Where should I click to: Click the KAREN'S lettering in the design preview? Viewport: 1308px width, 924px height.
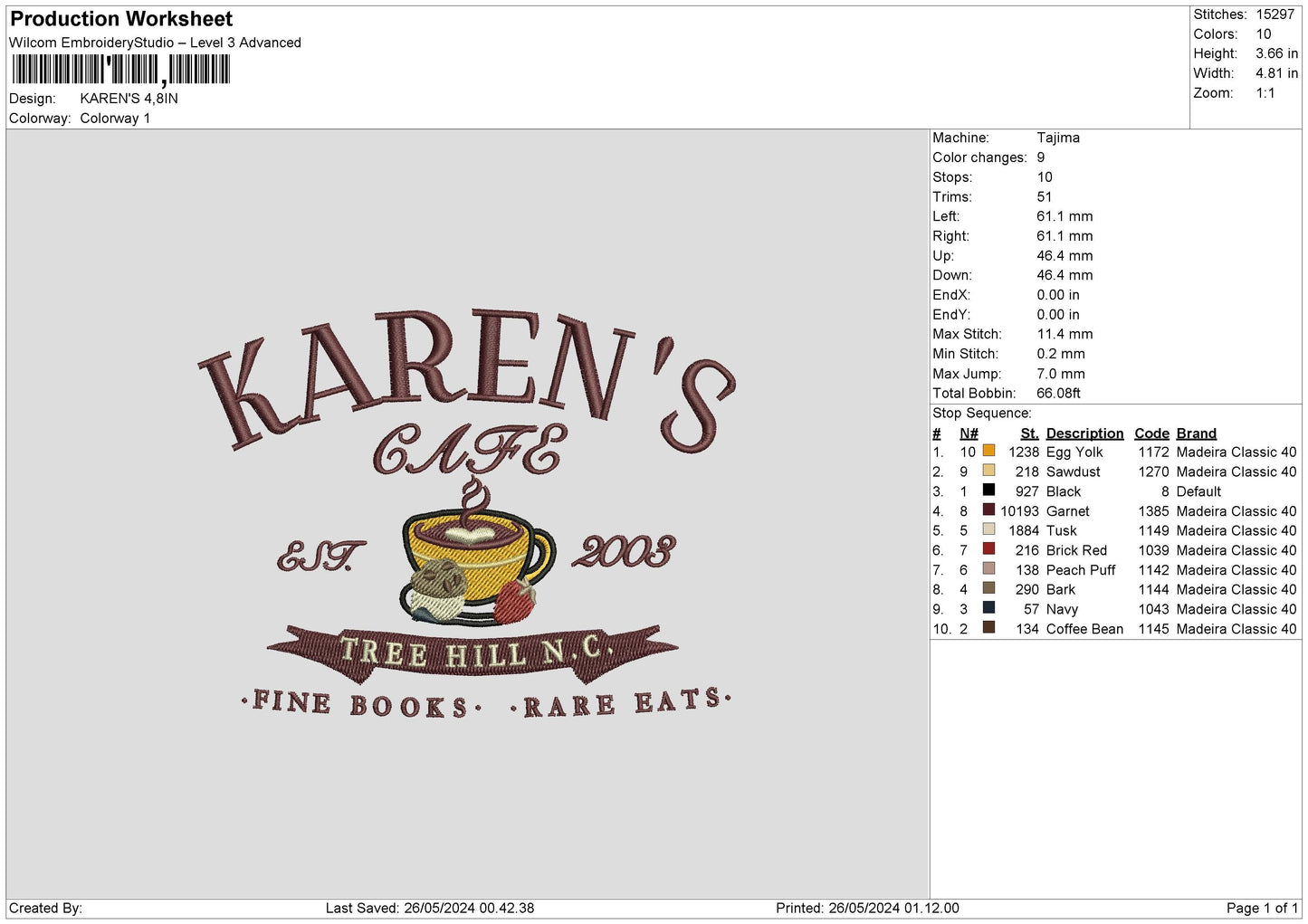(466, 380)
